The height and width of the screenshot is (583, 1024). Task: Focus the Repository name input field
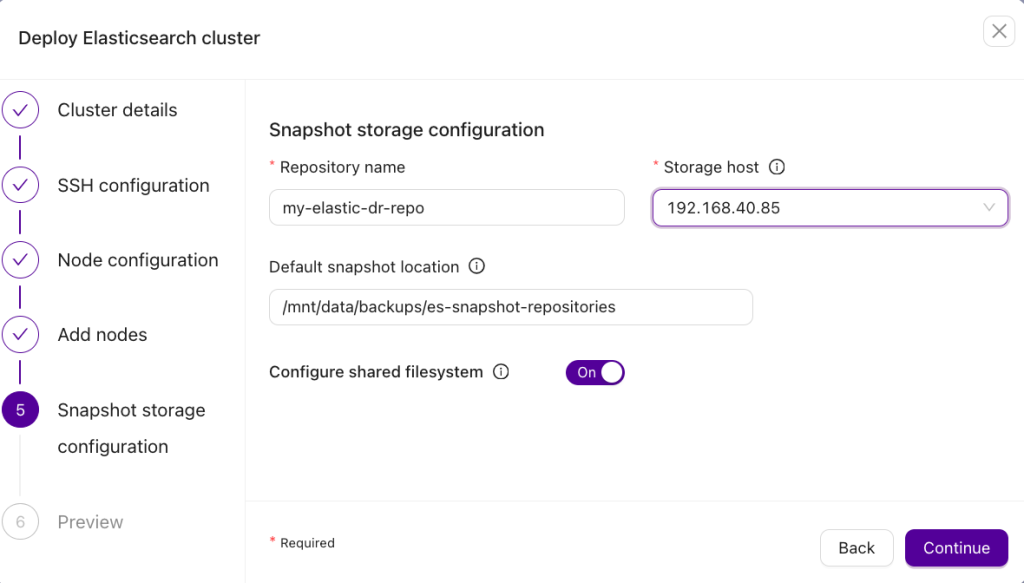(447, 208)
